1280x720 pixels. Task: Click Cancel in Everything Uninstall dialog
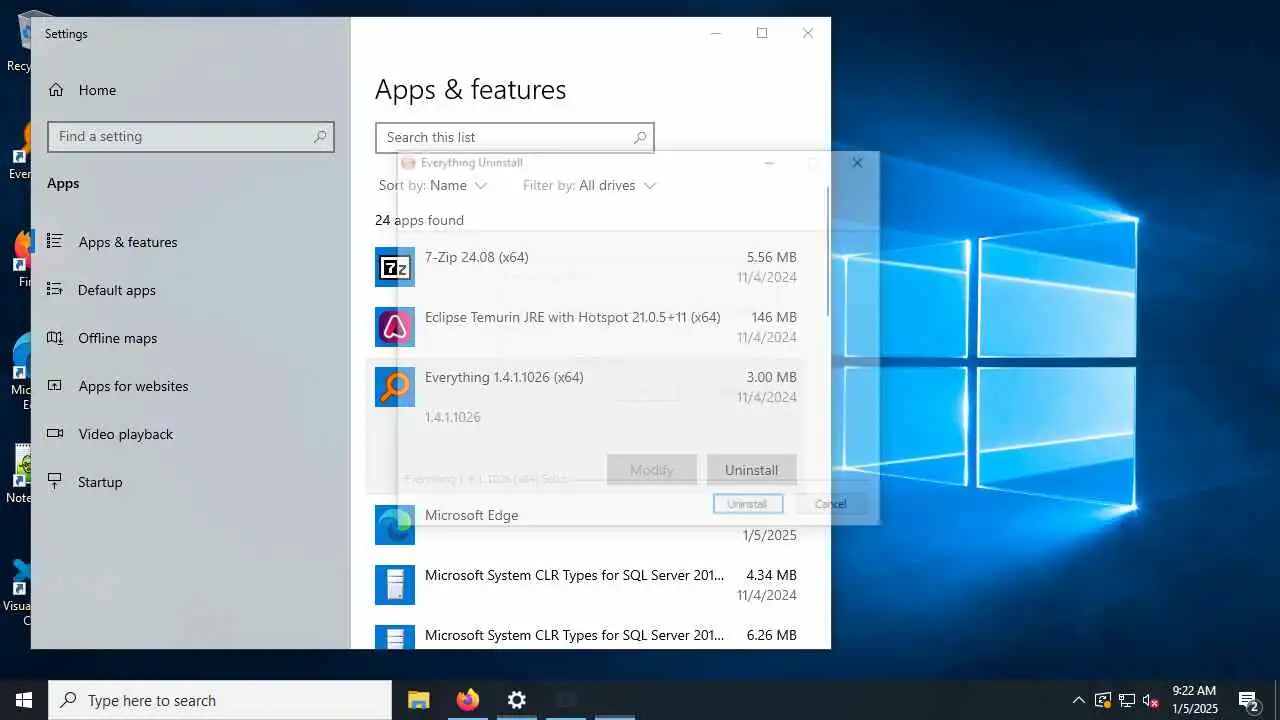pos(831,504)
